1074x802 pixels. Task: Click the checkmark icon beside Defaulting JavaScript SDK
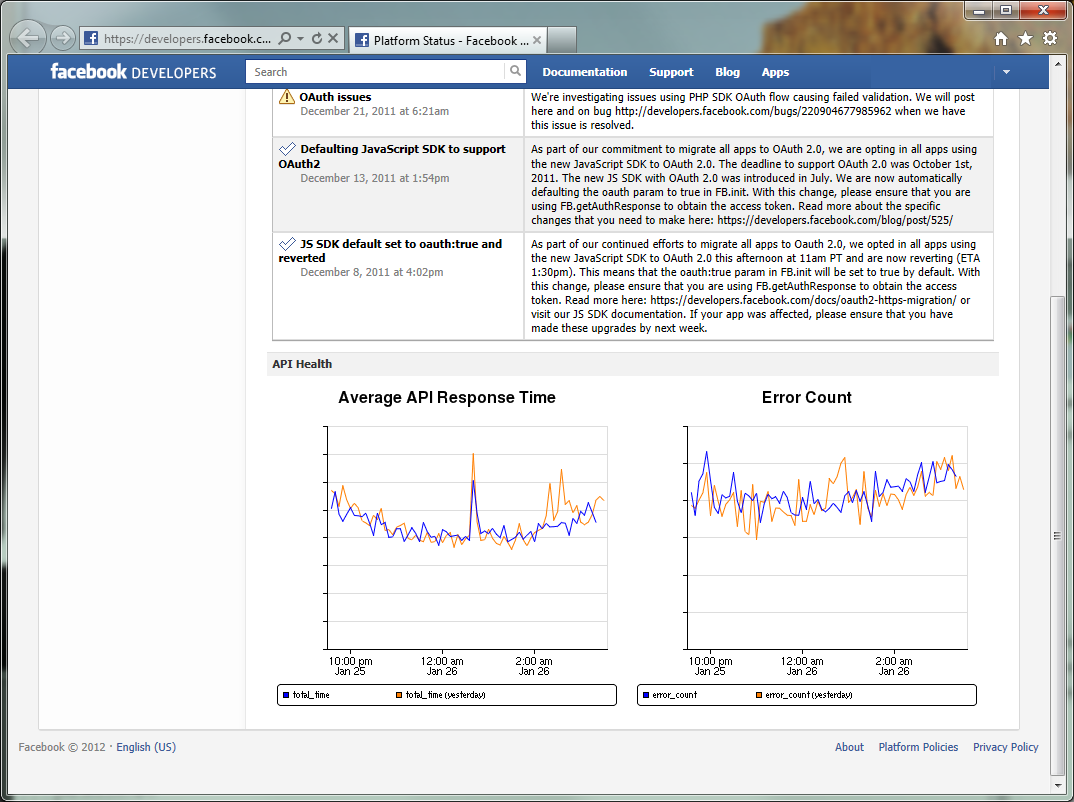pos(288,149)
